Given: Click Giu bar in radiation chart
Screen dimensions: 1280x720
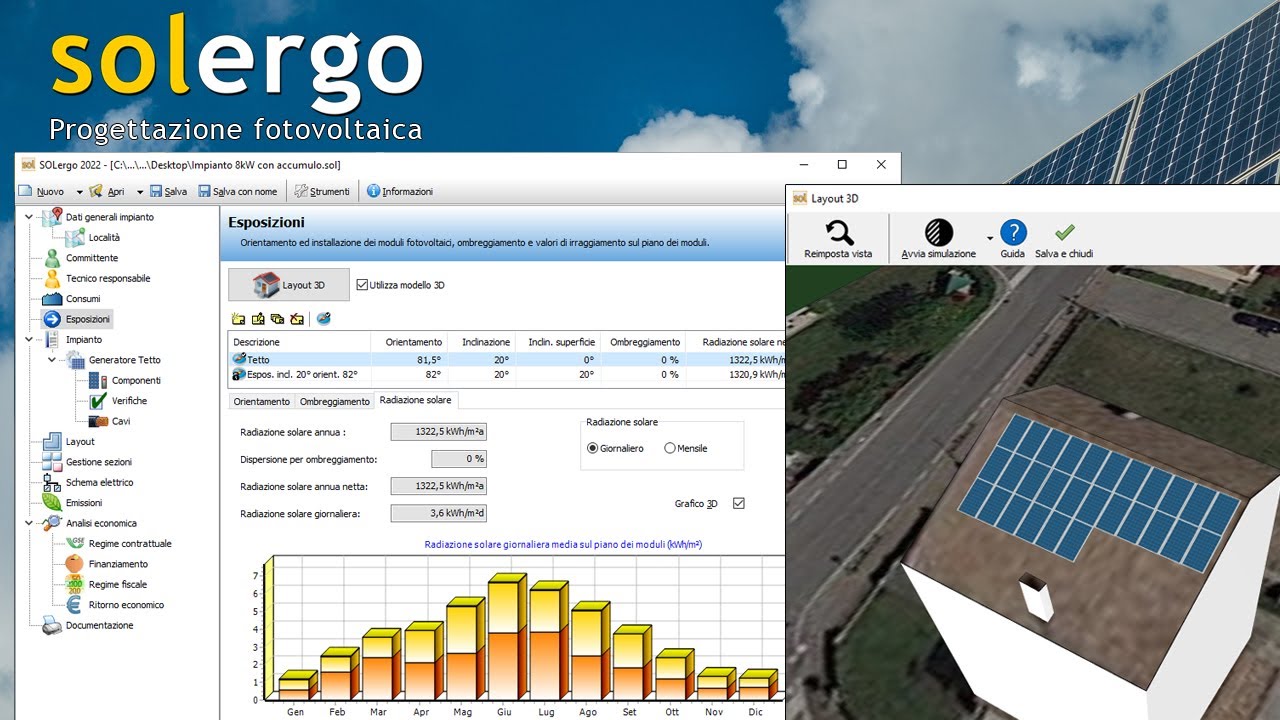Looking at the screenshot, I should click(507, 638).
